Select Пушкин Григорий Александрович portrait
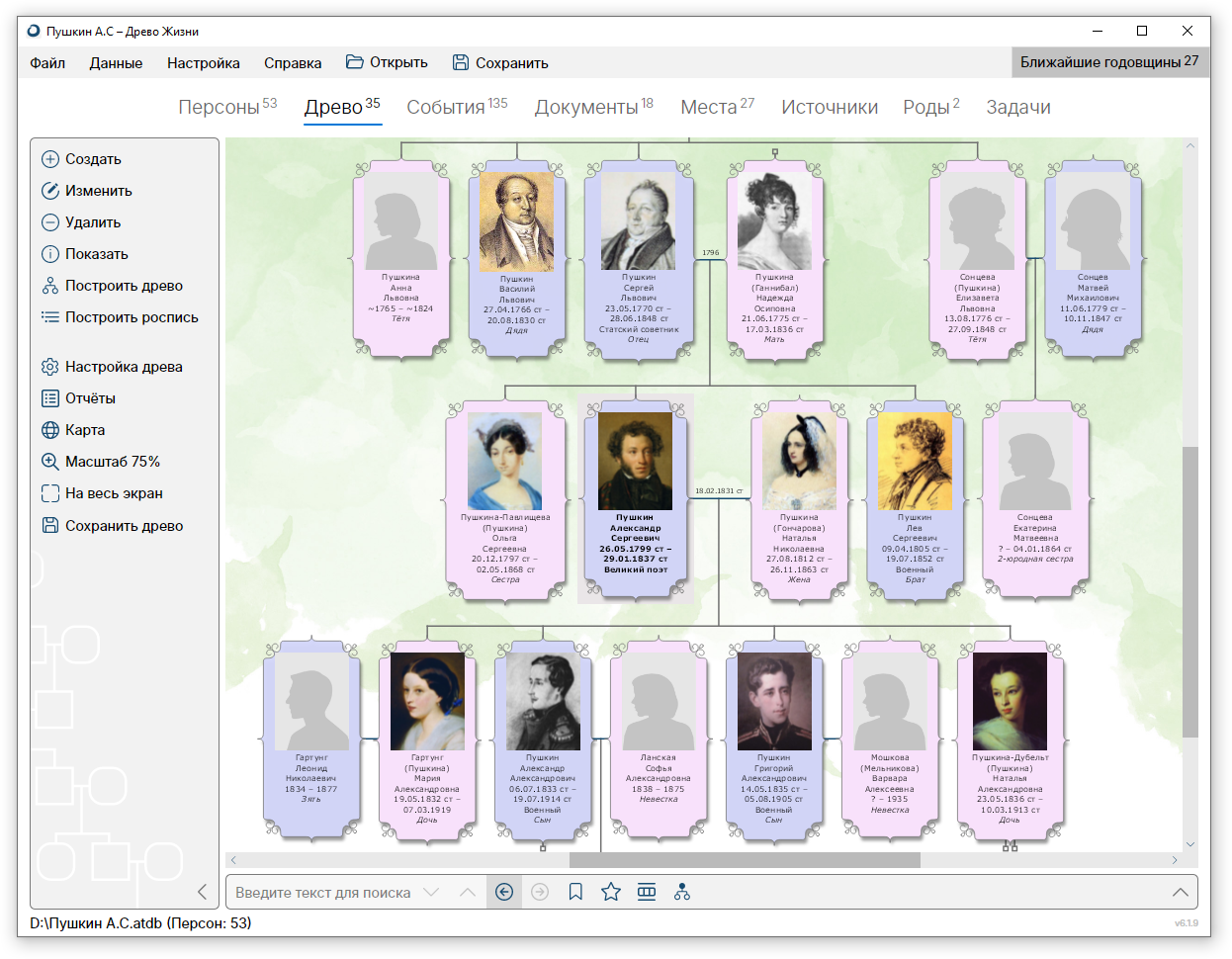The image size is (1232, 959). pyautogui.click(x=774, y=701)
